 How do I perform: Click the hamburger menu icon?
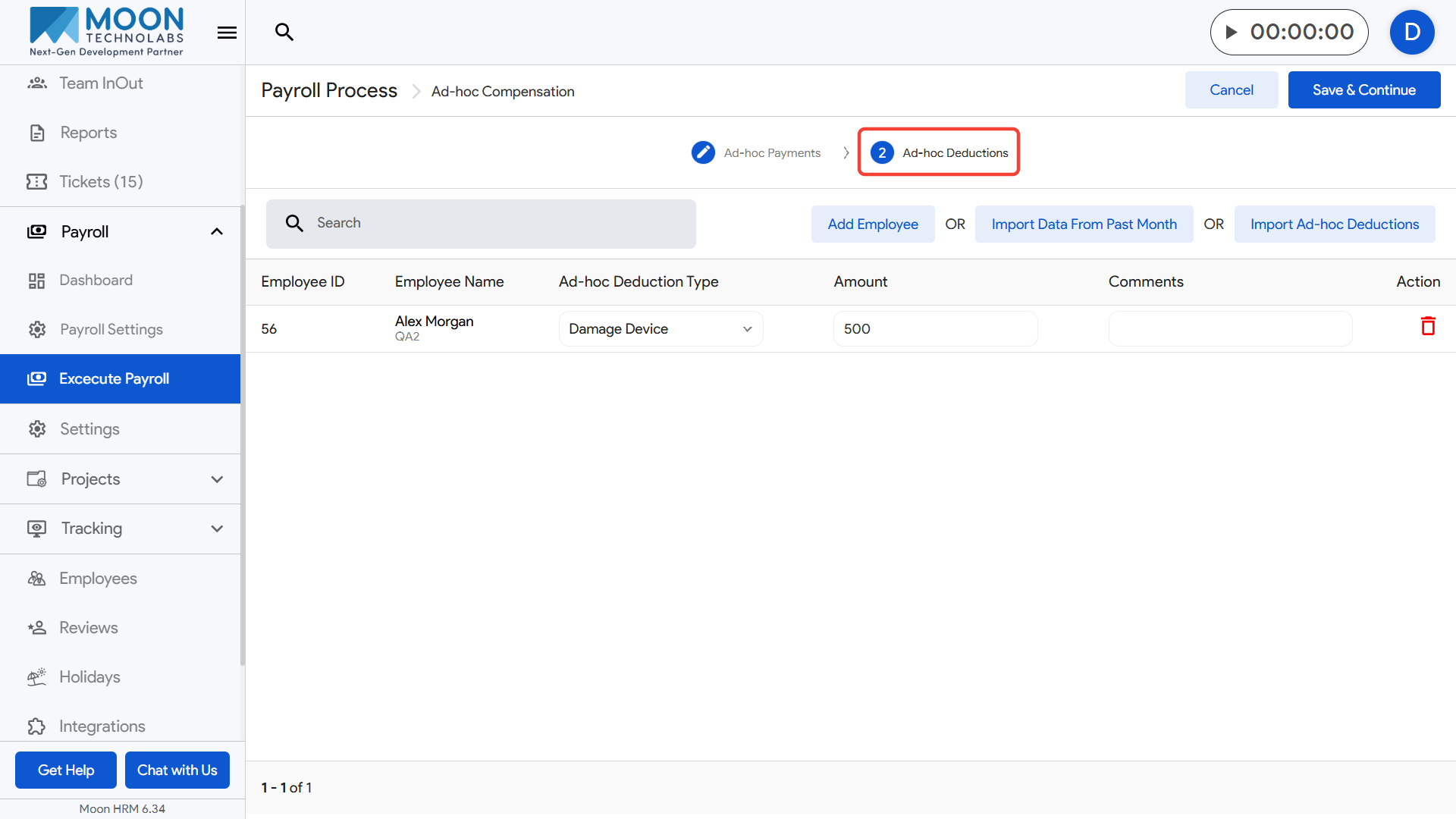(227, 33)
